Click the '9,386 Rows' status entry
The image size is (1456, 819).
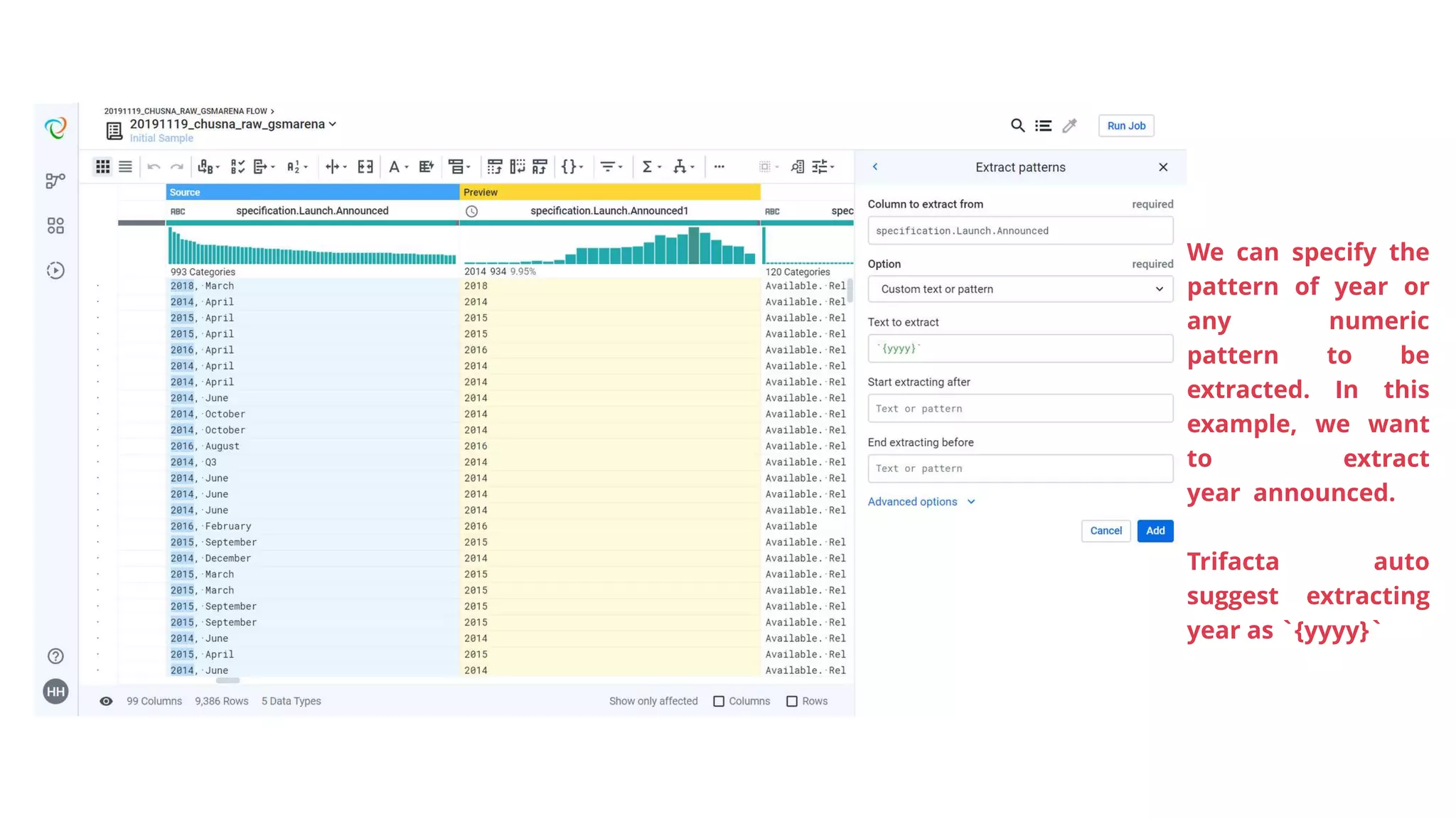222,701
